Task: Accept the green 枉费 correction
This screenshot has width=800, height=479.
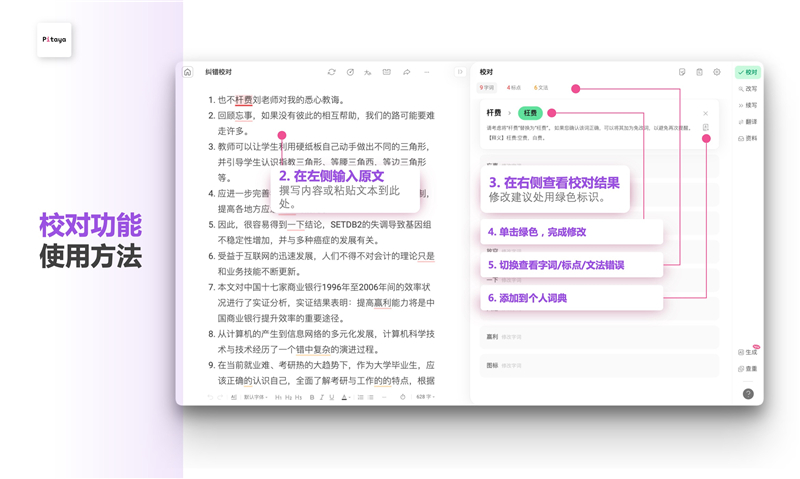Action: (x=530, y=113)
